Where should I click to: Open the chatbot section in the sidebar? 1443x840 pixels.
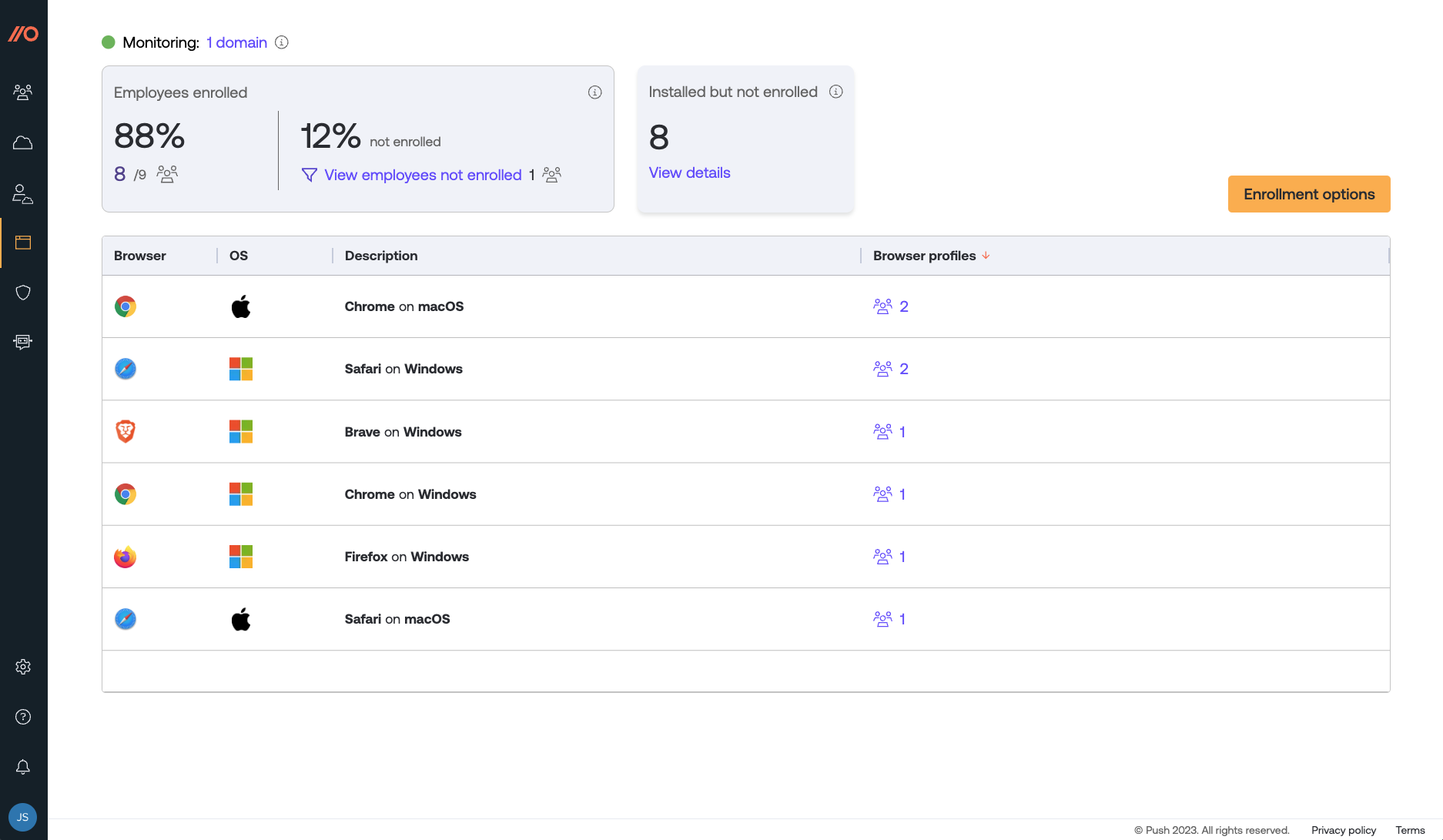[23, 342]
